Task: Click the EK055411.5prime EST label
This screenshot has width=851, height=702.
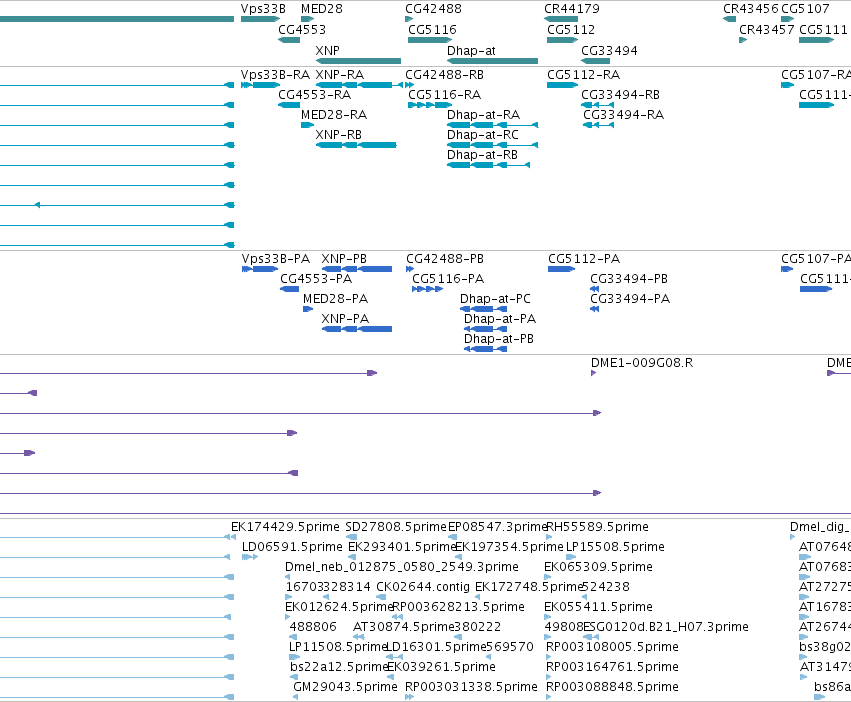Action: (x=598, y=607)
